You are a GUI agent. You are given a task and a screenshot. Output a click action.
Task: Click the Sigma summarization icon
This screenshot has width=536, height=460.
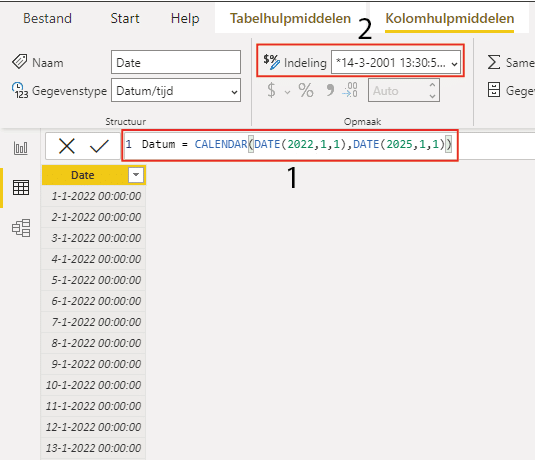point(494,62)
